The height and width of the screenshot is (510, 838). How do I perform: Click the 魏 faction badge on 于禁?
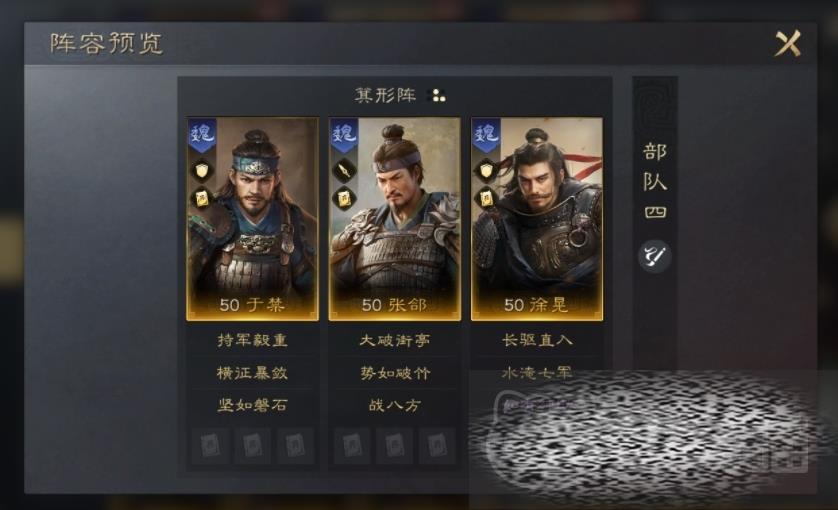[x=201, y=135]
